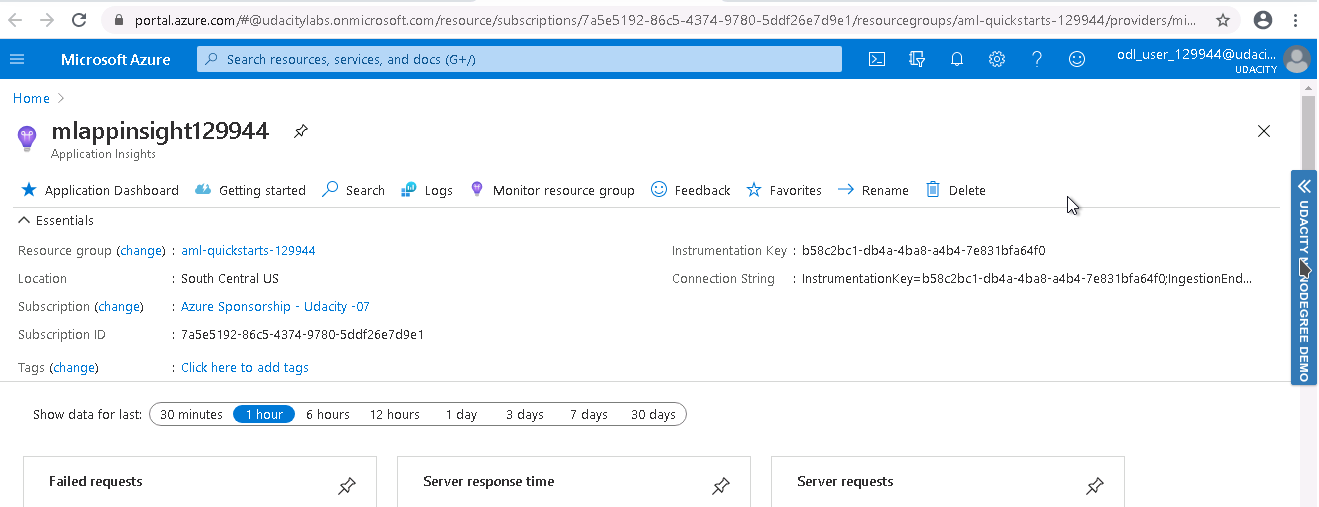The width and height of the screenshot is (1319, 507).
Task: Open the odl_user account avatar menu
Action: 1297,59
